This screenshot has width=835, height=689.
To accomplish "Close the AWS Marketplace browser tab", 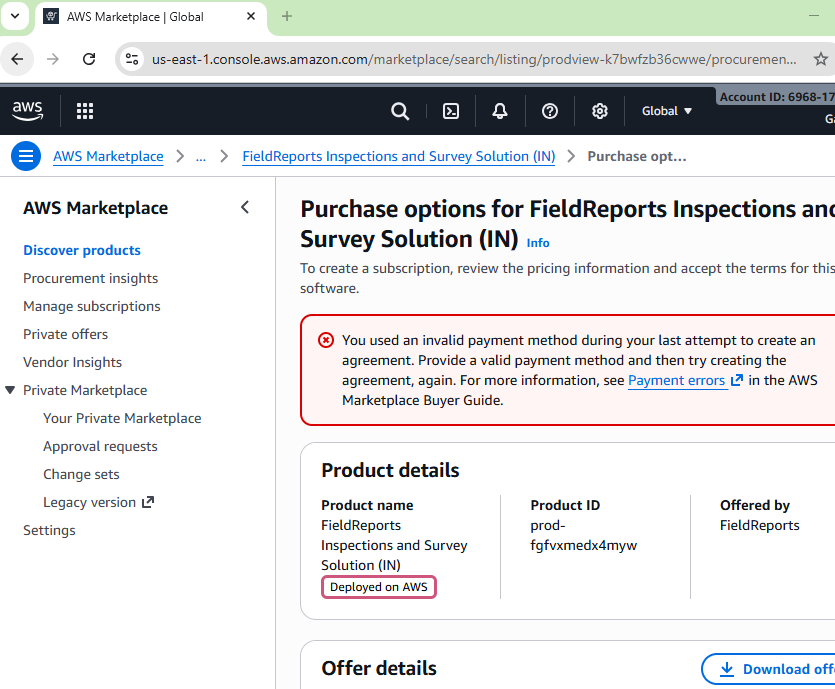I will (x=251, y=17).
